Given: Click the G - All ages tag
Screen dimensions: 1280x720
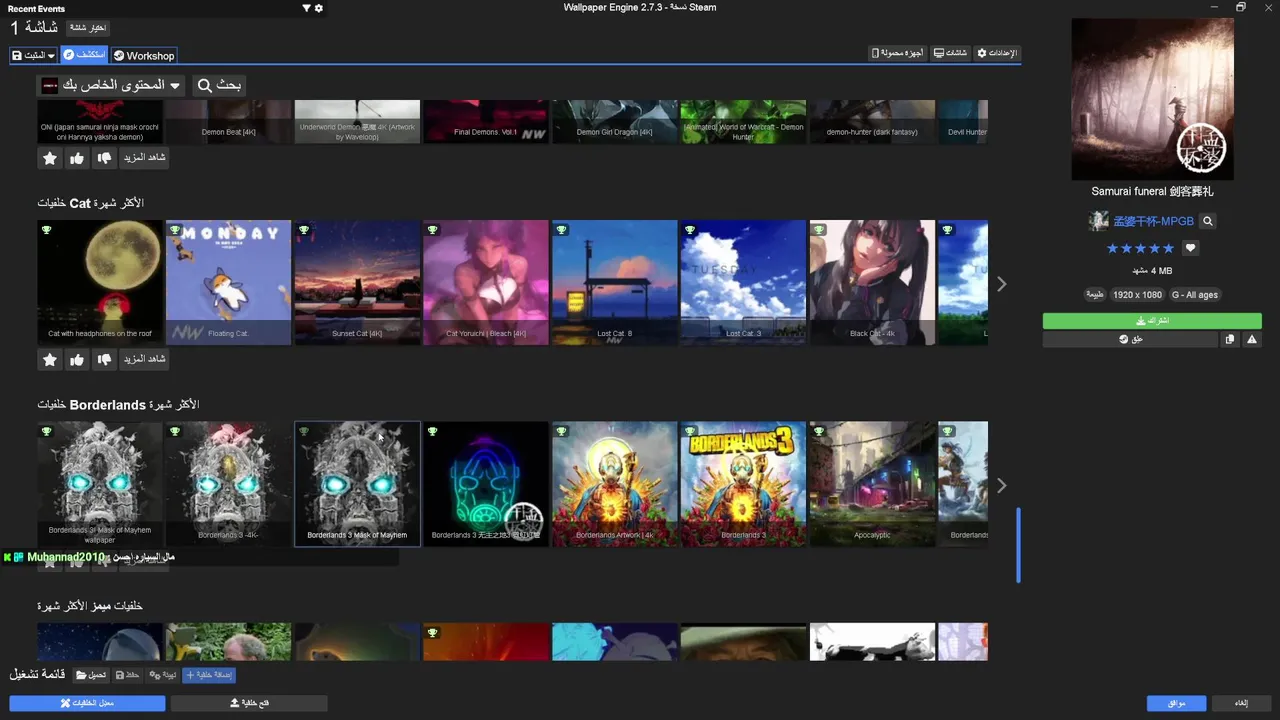Looking at the screenshot, I should (1194, 295).
